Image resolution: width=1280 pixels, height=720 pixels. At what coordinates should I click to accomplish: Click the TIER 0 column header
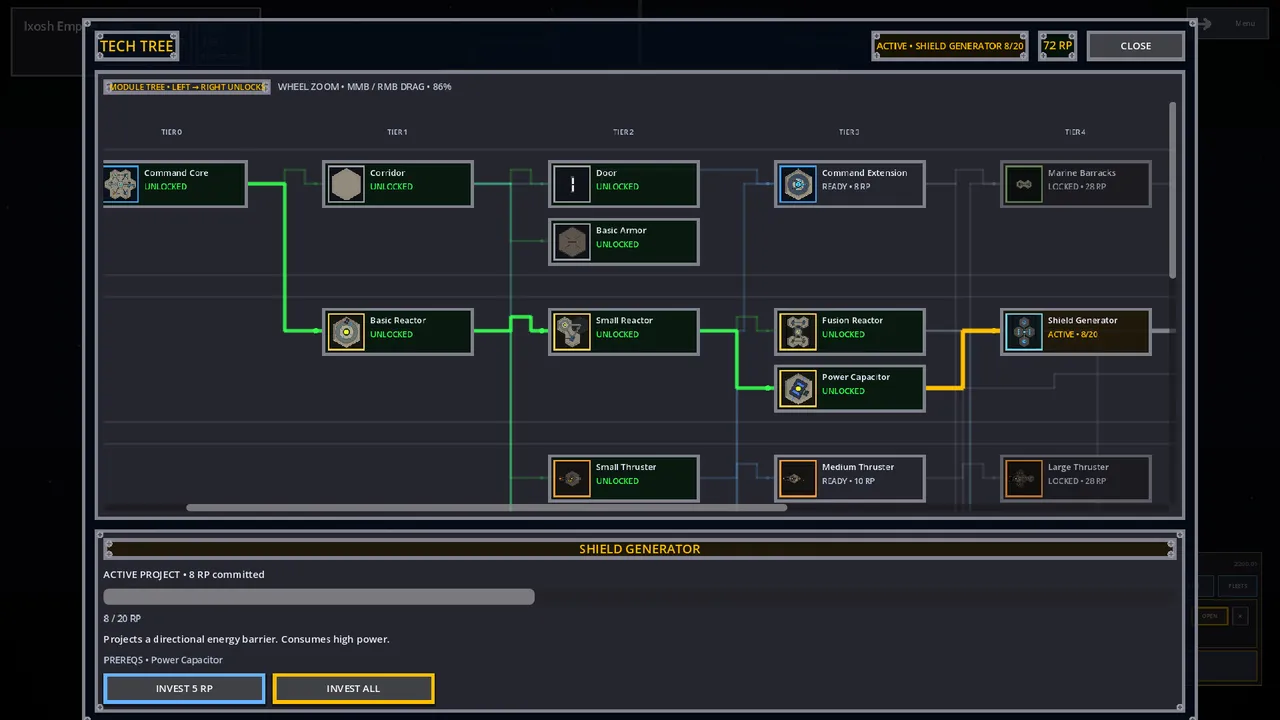(x=172, y=132)
